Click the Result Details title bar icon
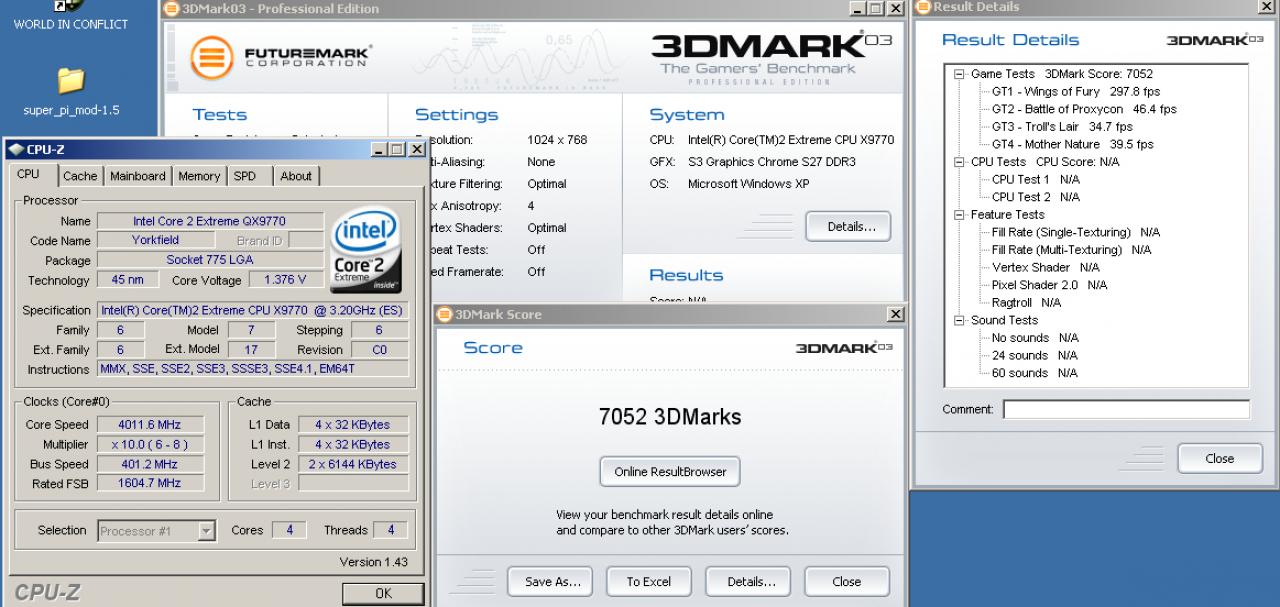1280x607 pixels. point(923,7)
